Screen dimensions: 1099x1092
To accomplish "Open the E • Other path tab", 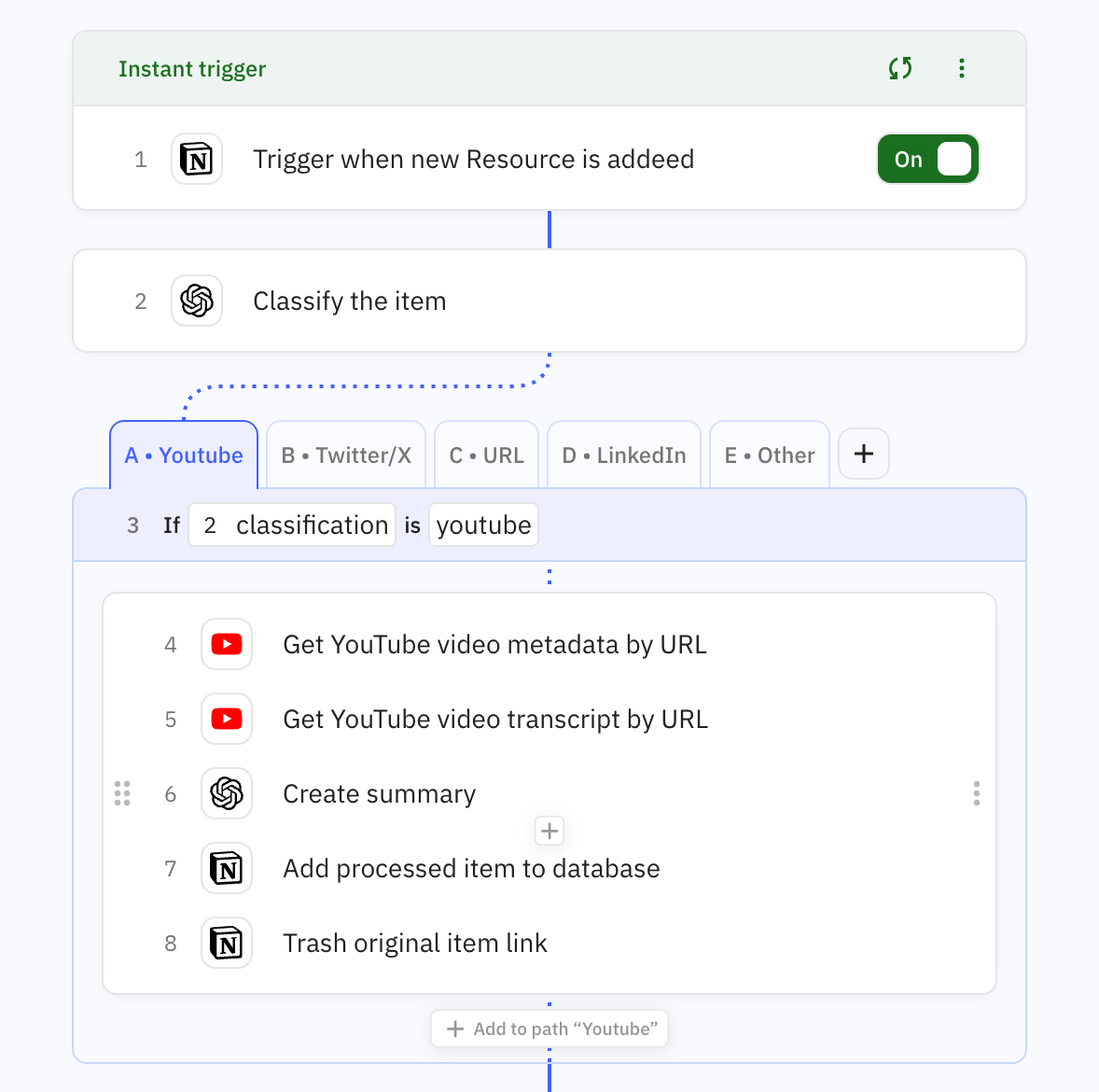I will [x=770, y=455].
